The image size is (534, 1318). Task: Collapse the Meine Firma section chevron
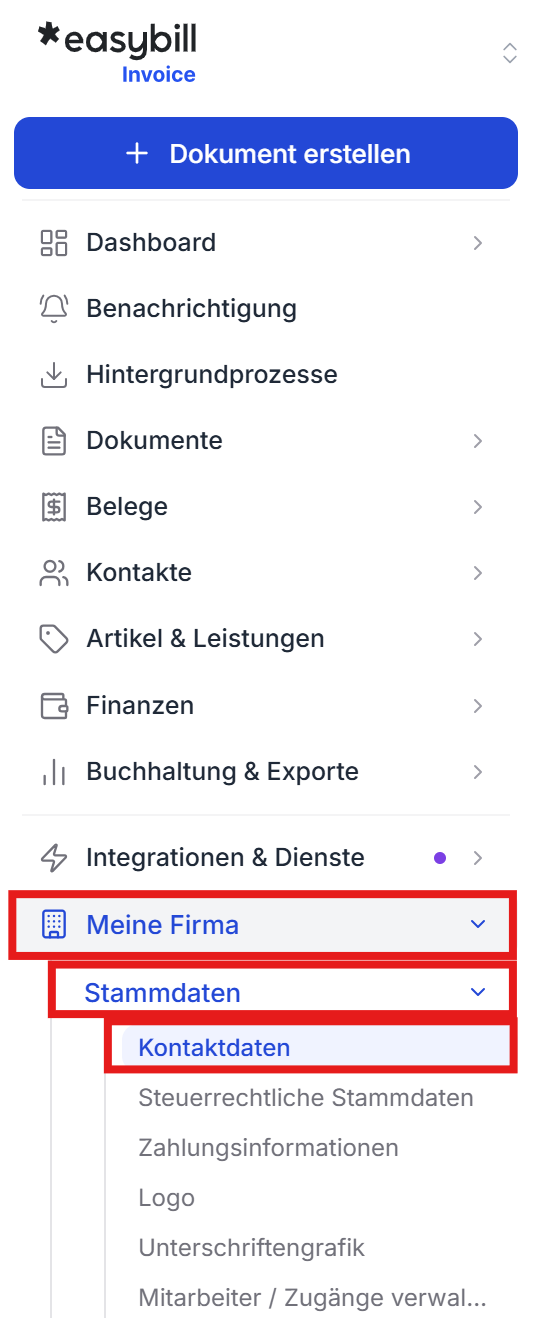tap(478, 924)
